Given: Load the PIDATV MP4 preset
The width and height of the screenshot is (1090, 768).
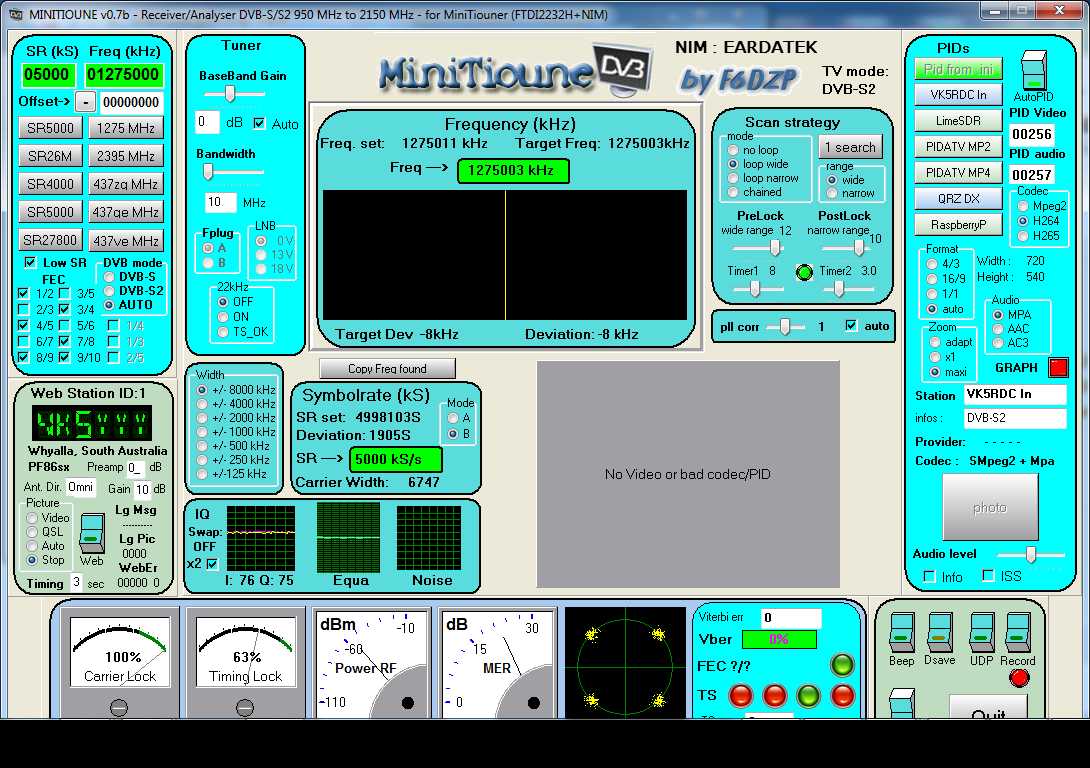Looking at the screenshot, I should (959, 172).
